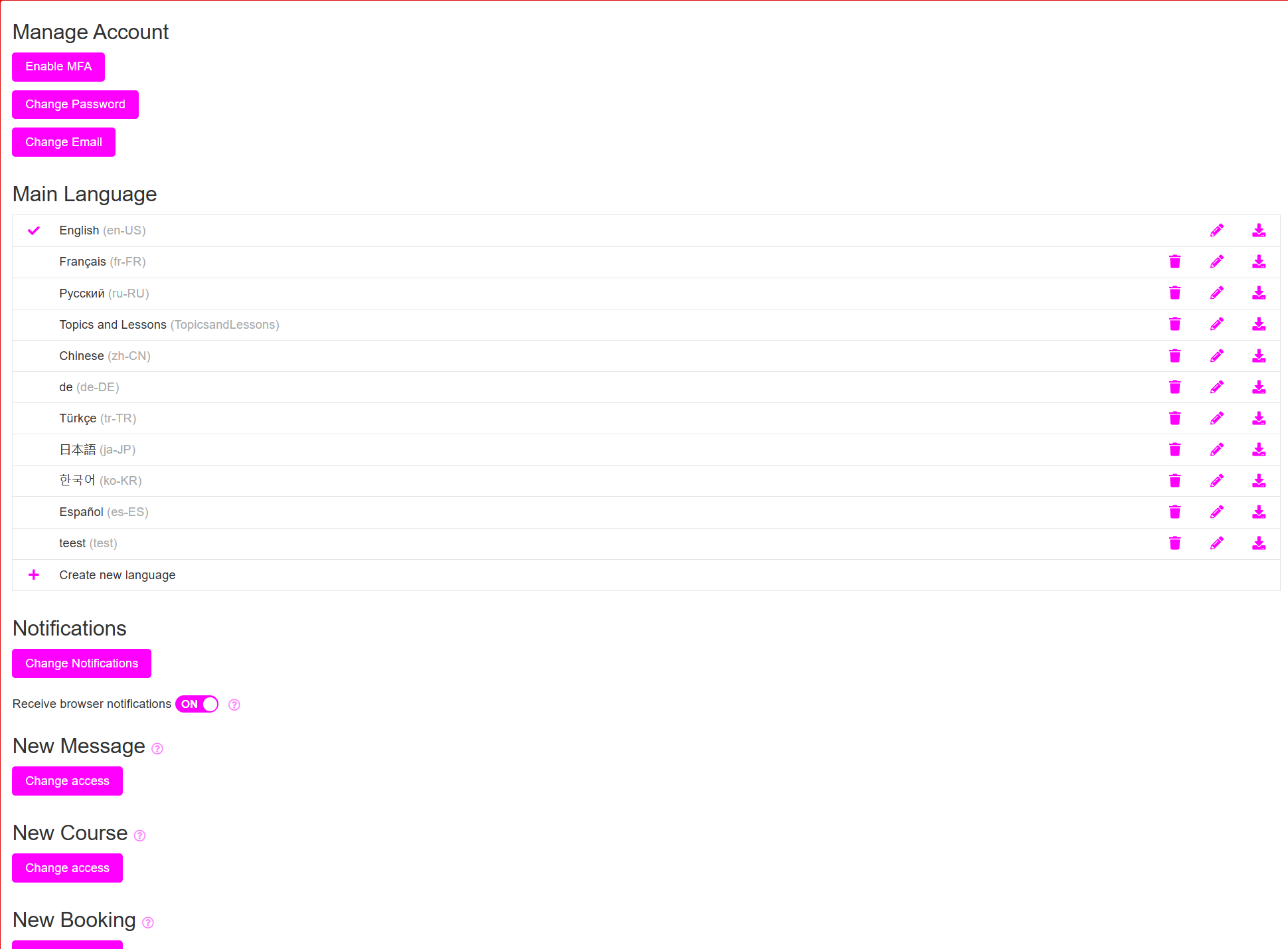1288x949 pixels.
Task: Select Topics and Lessons language row
Action: point(113,325)
